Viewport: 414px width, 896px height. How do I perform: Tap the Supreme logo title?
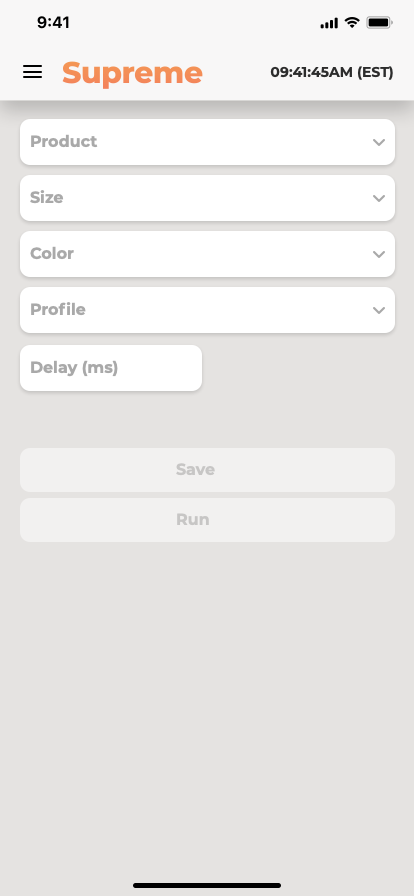[132, 73]
